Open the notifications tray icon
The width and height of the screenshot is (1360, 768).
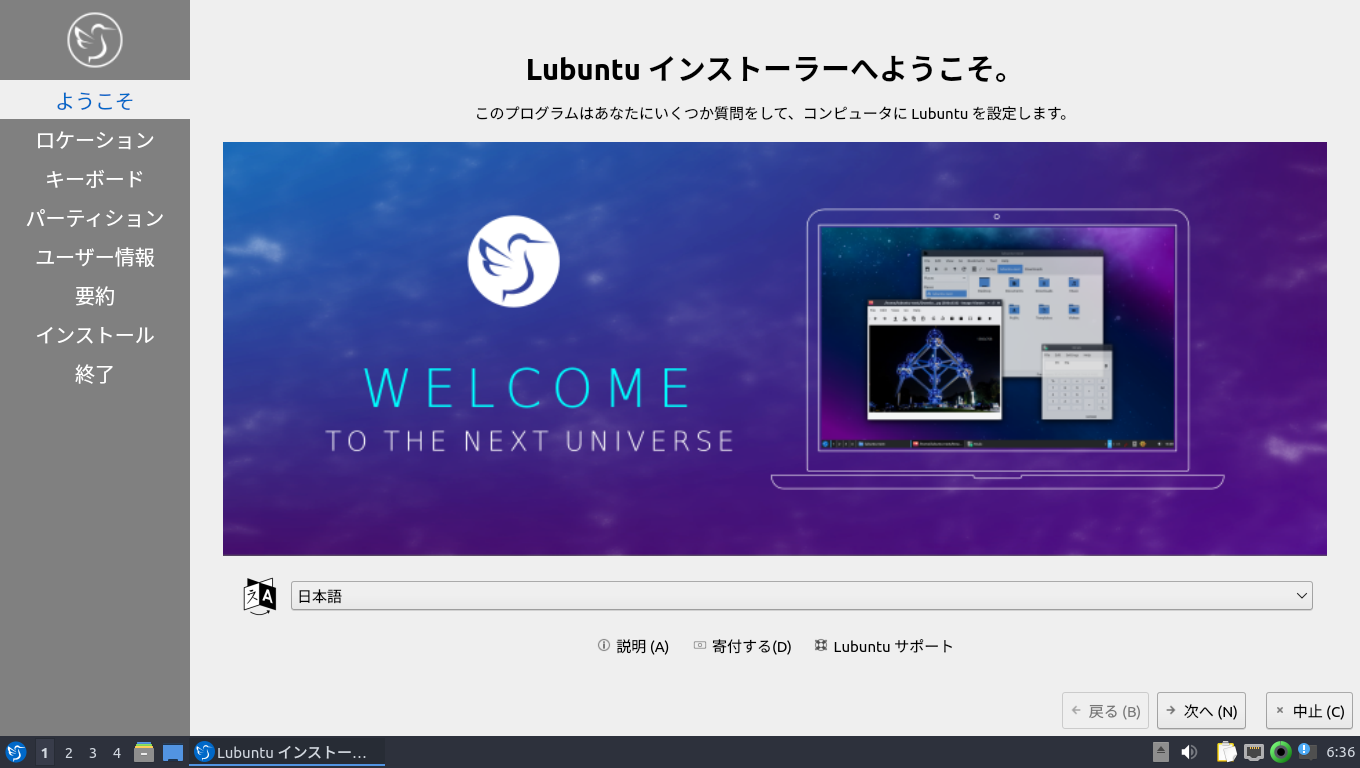tap(1306, 751)
